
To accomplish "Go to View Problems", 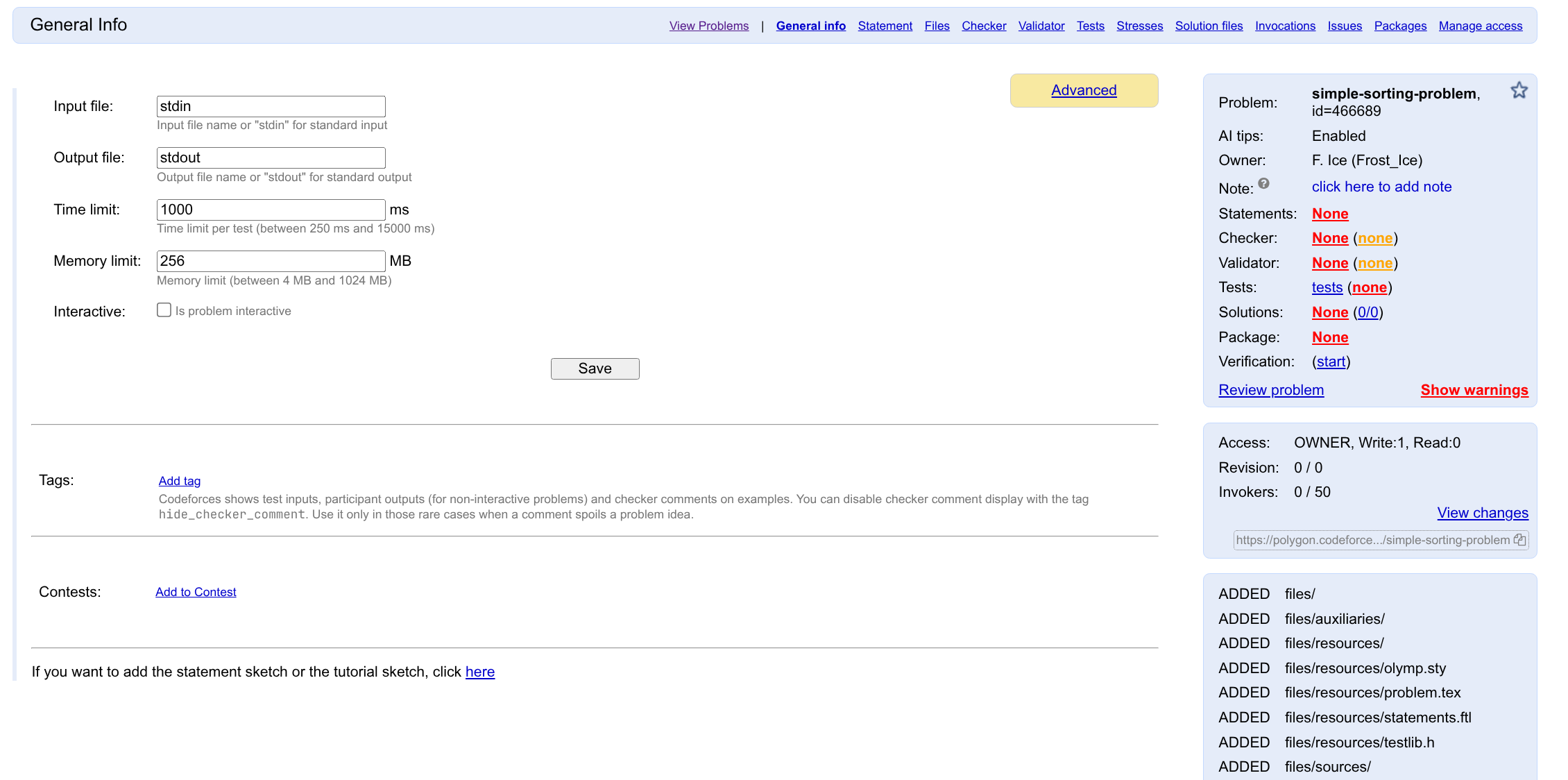I will (x=708, y=26).
